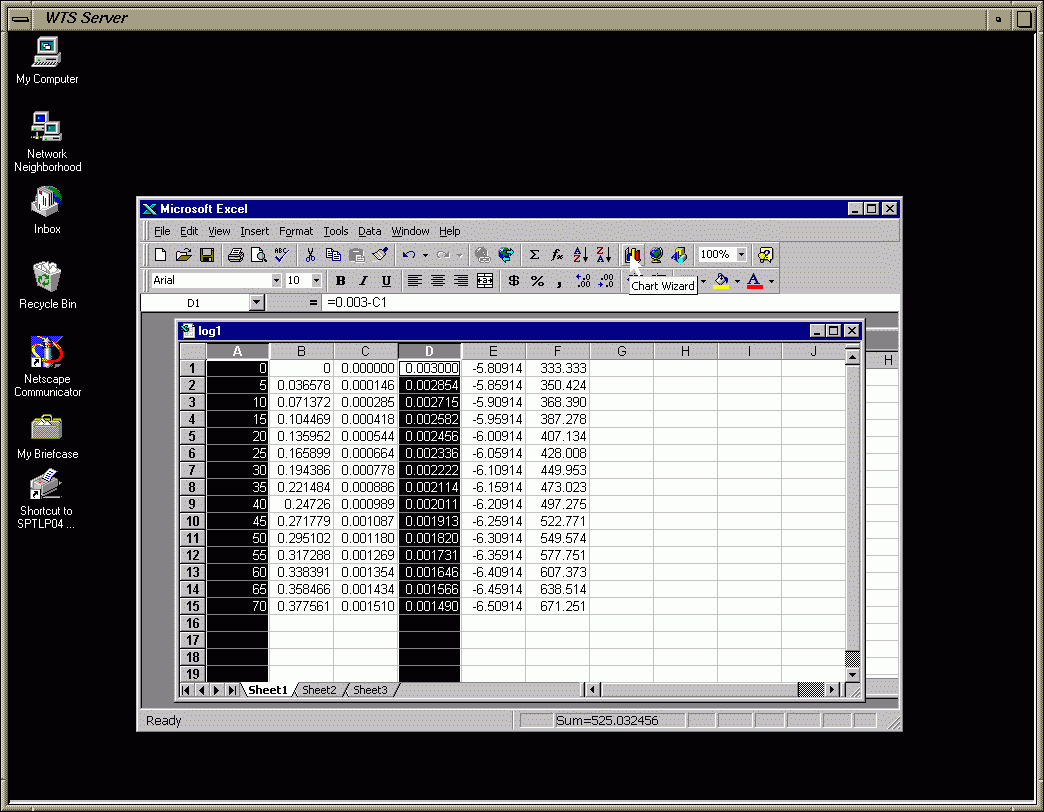
Task: Open the Font Color red A swatch
Action: pyautogui.click(x=754, y=281)
